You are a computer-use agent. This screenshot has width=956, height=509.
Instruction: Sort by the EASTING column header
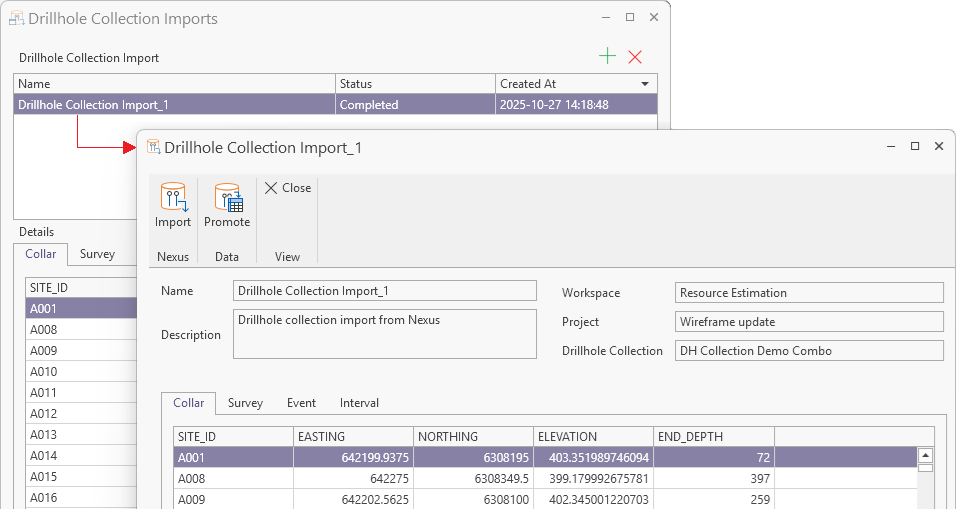(x=352, y=437)
